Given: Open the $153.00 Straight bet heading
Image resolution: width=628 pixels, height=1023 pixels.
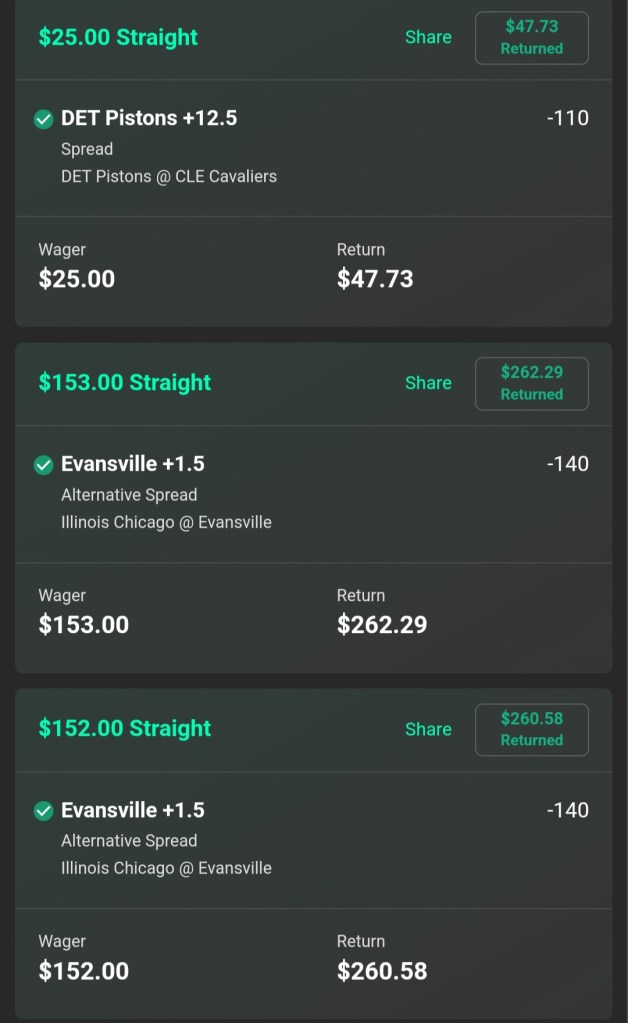Looking at the screenshot, I should (x=125, y=383).
